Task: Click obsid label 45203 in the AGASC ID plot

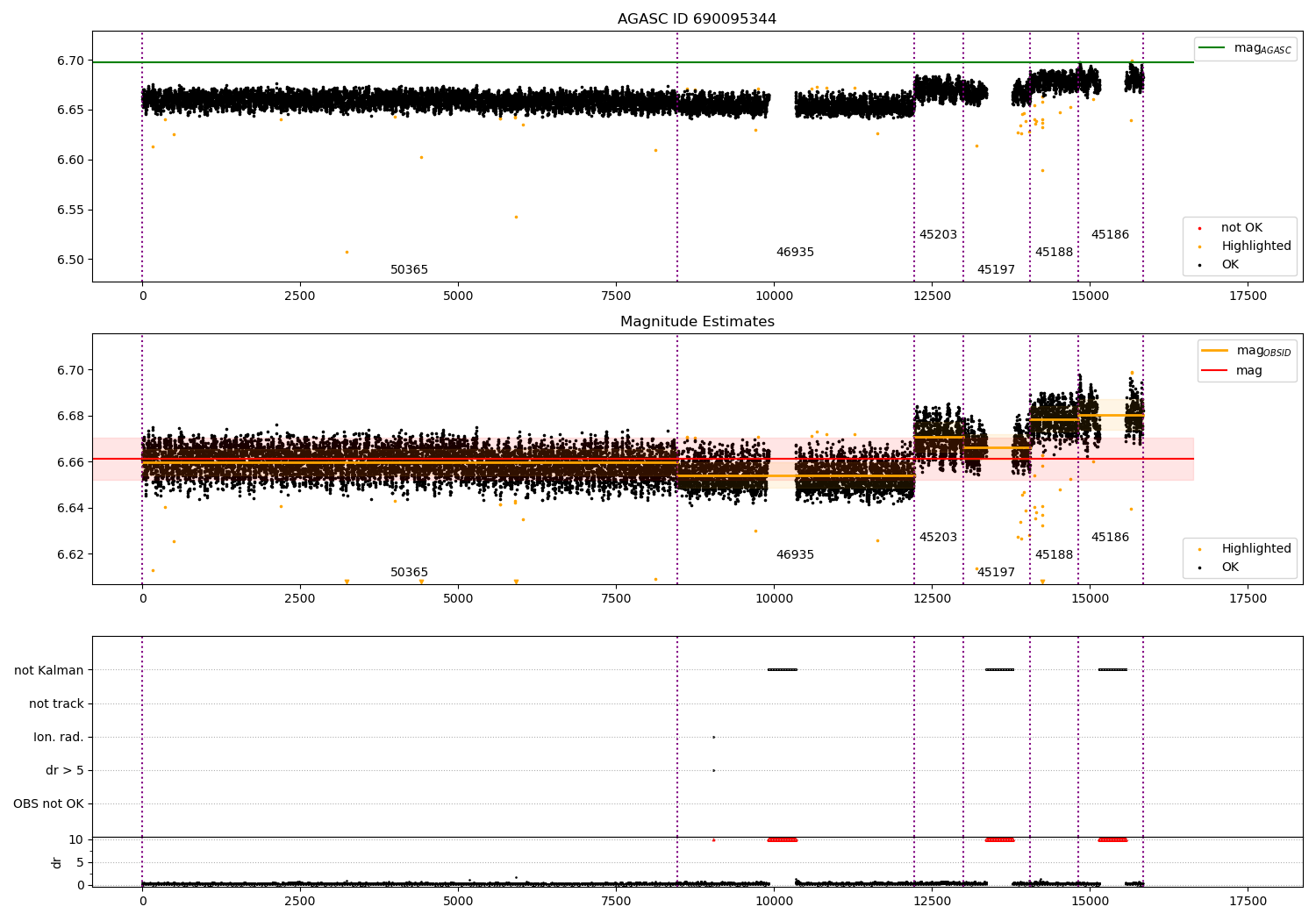Action: point(938,235)
